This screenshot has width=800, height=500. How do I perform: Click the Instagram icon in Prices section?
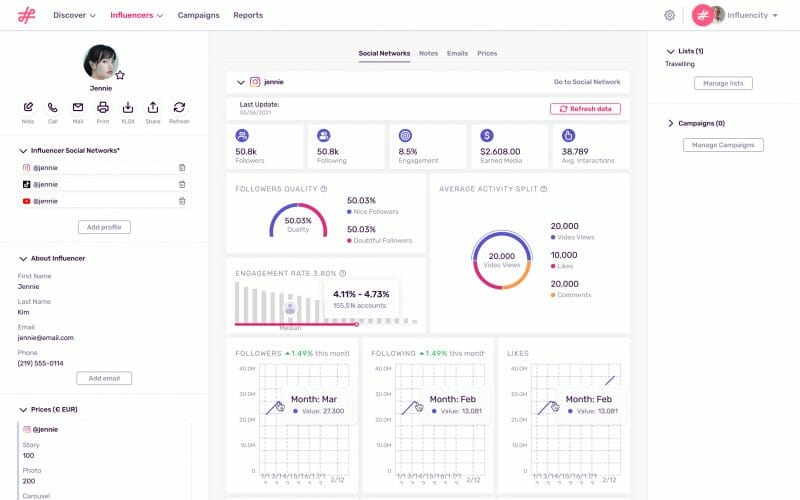pos(27,429)
